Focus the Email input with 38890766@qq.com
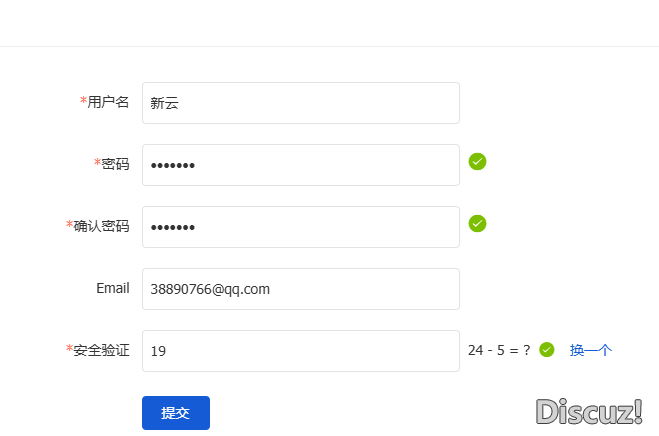Image resolution: width=659 pixels, height=436 pixels. coord(301,289)
